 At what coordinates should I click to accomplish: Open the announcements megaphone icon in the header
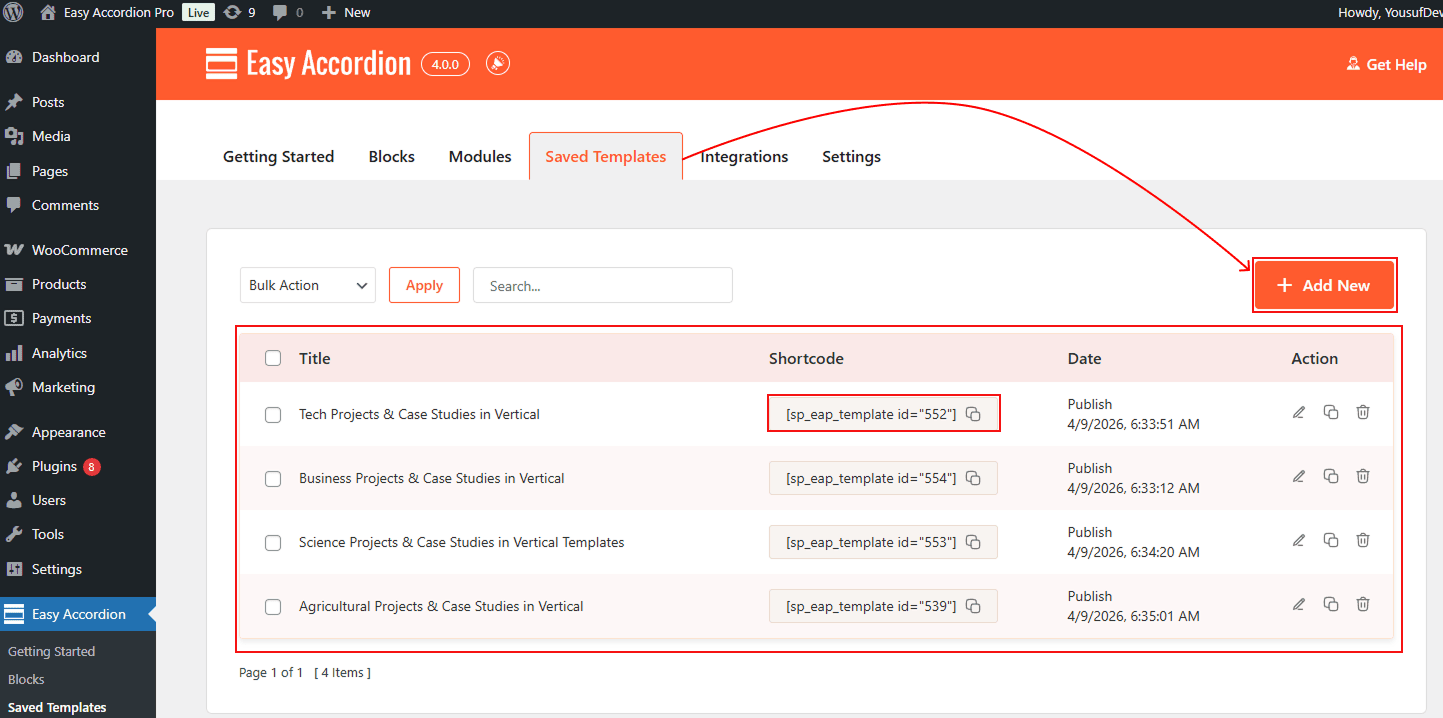coord(497,63)
